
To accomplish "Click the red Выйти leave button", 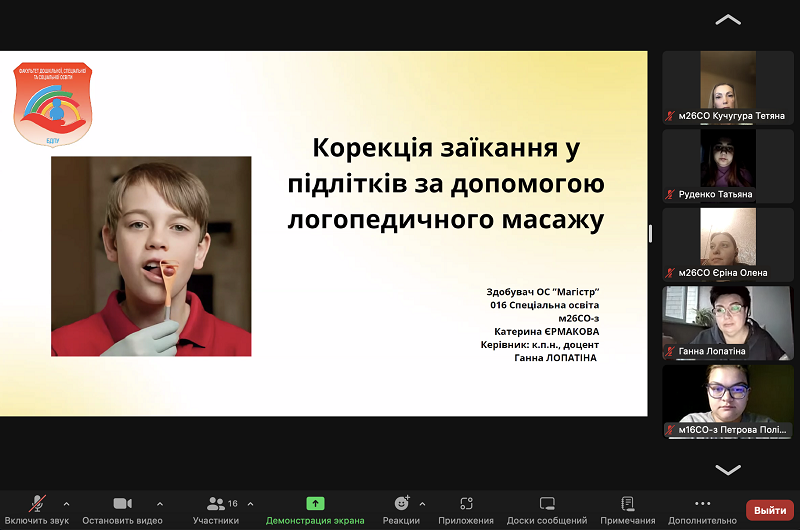I will tap(770, 509).
